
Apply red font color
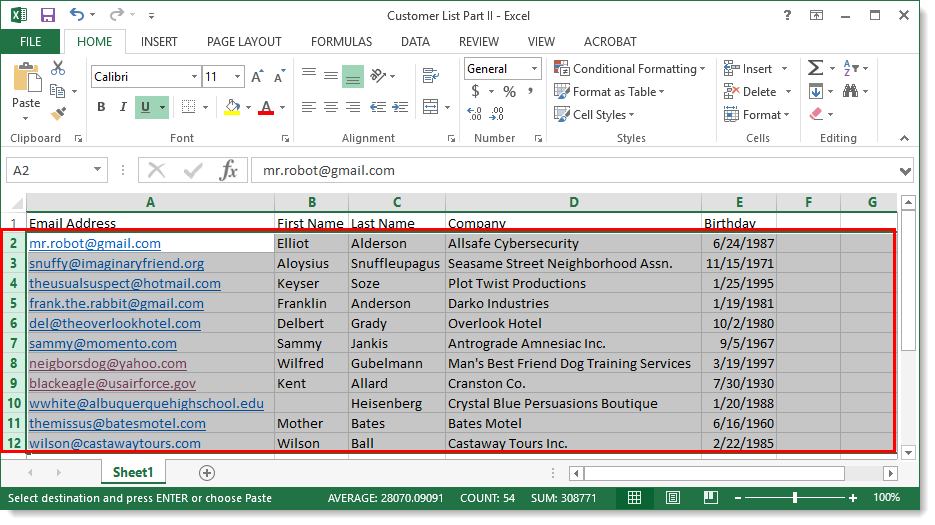(x=266, y=107)
